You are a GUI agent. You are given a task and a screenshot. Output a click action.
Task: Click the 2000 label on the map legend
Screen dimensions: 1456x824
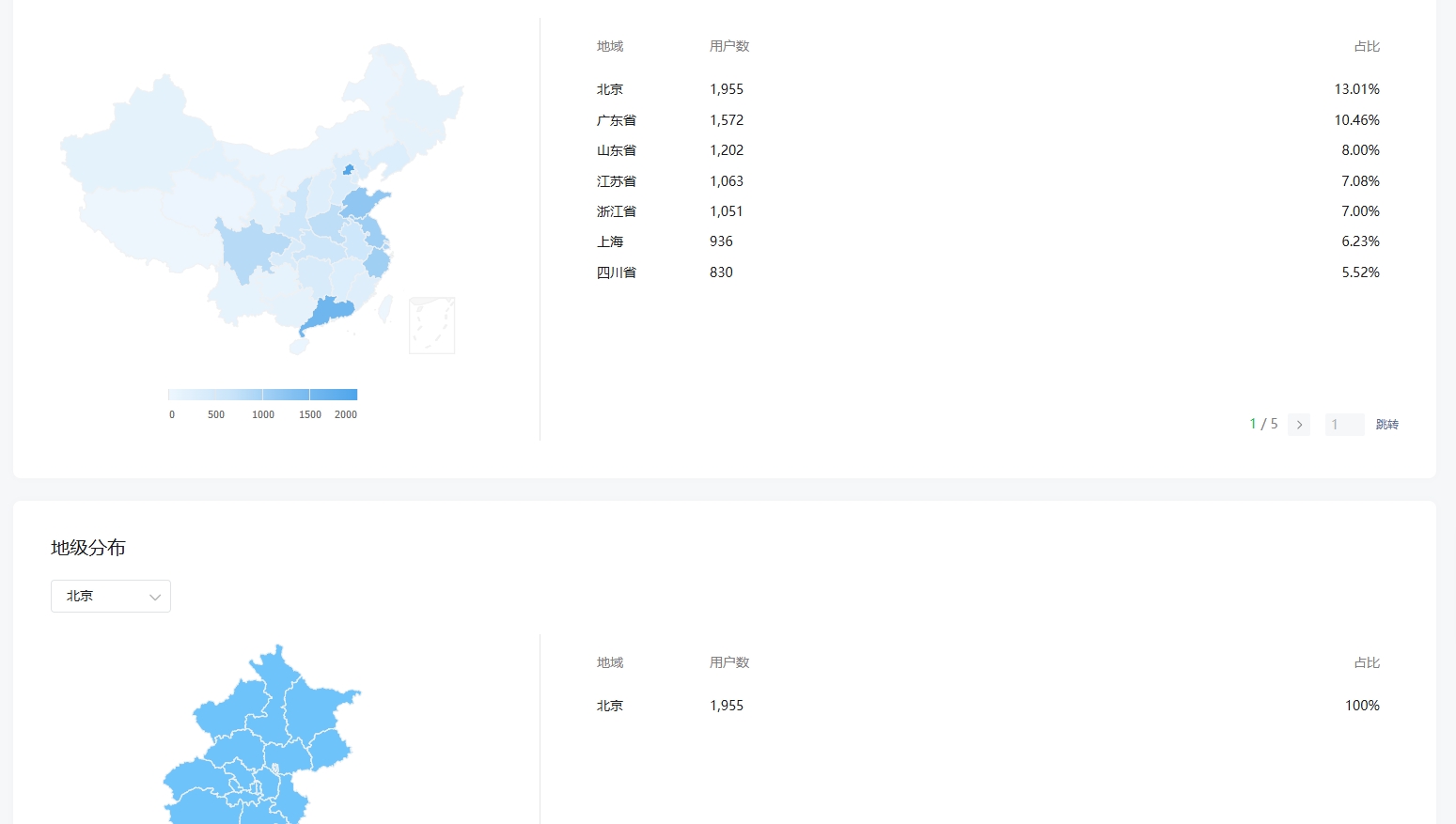pos(346,414)
